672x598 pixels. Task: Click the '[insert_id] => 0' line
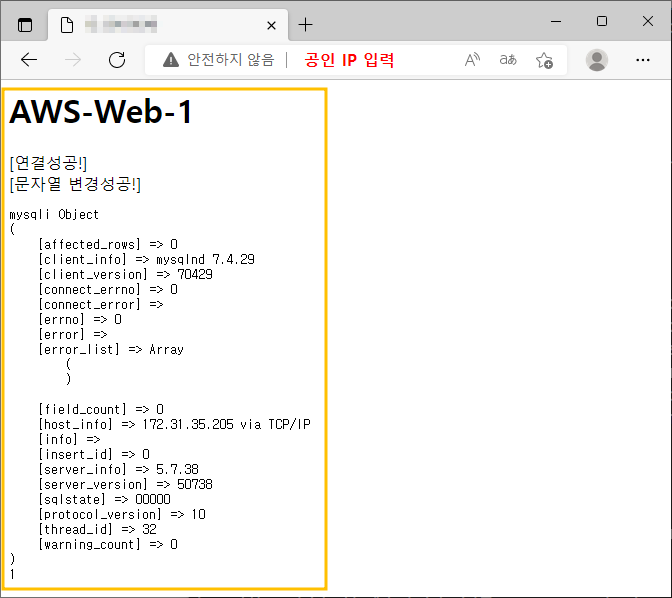(x=94, y=454)
